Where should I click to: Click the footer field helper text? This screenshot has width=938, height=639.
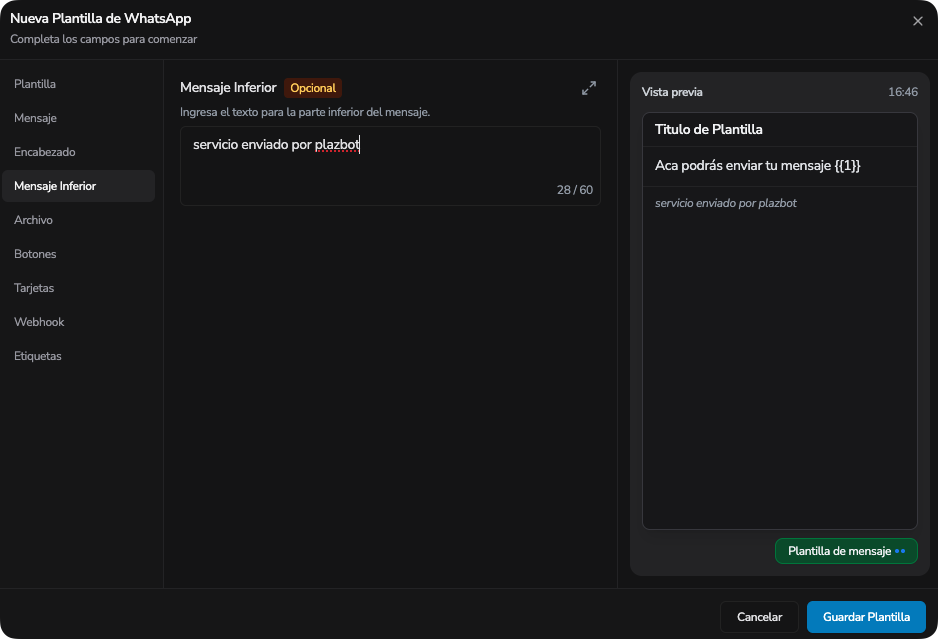coord(305,112)
